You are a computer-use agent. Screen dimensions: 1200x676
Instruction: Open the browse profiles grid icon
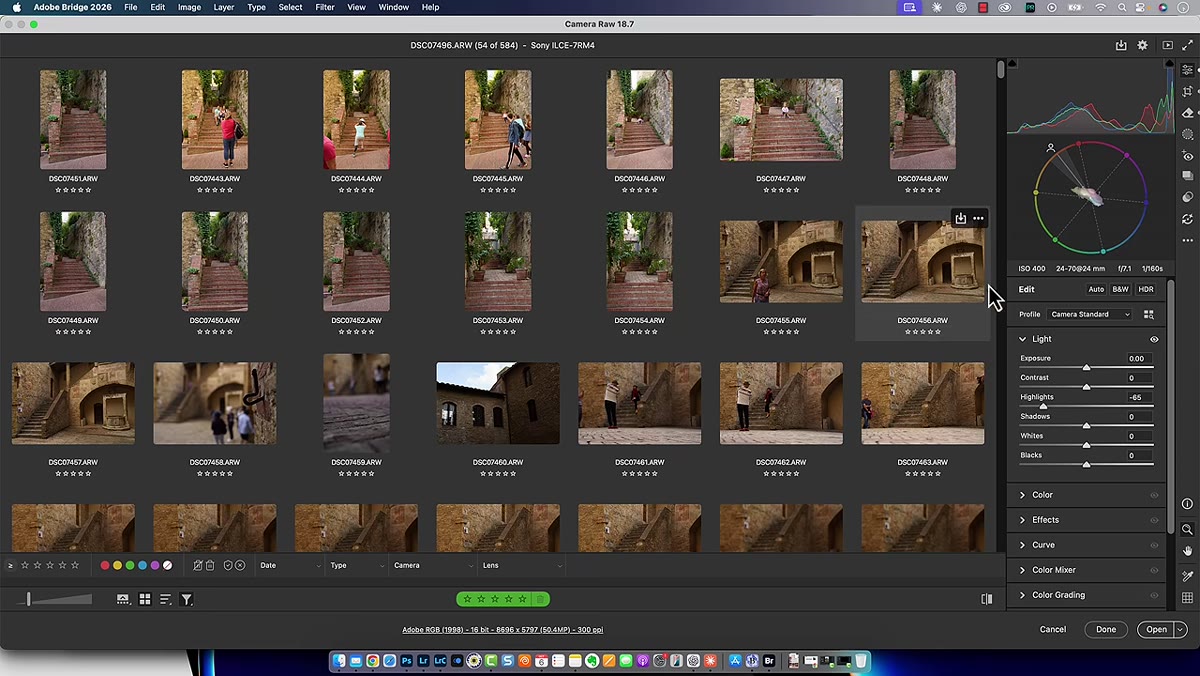[x=1148, y=314]
